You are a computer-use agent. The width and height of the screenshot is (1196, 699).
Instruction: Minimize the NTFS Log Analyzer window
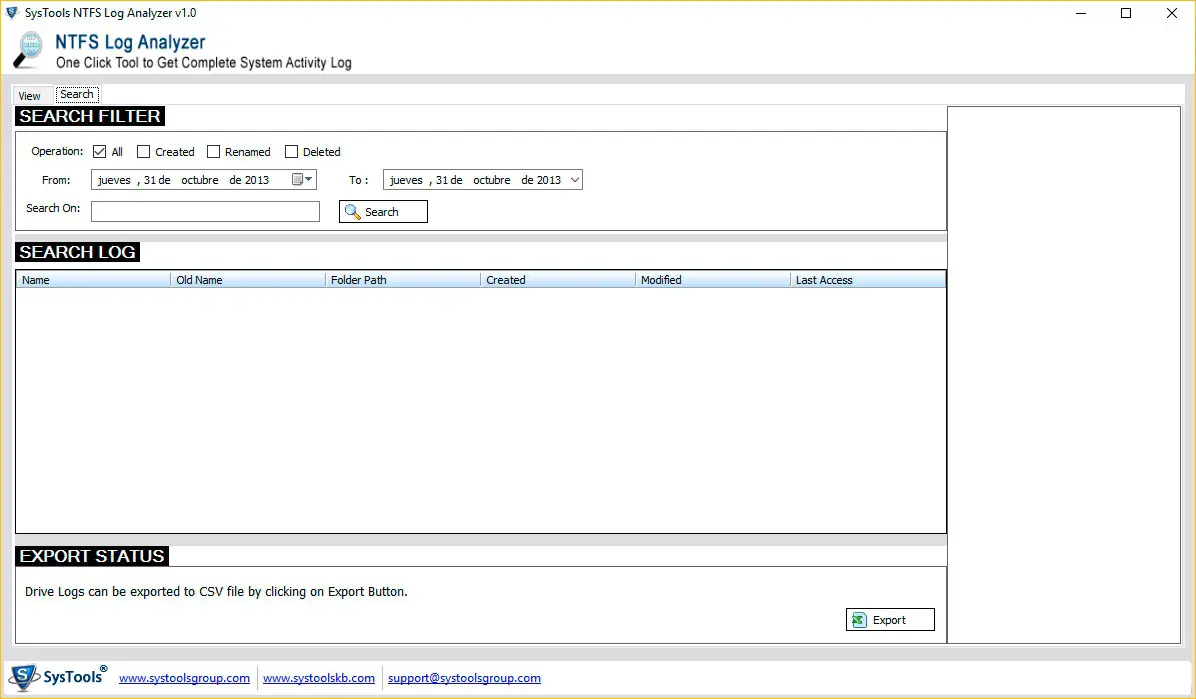pyautogui.click(x=1081, y=13)
